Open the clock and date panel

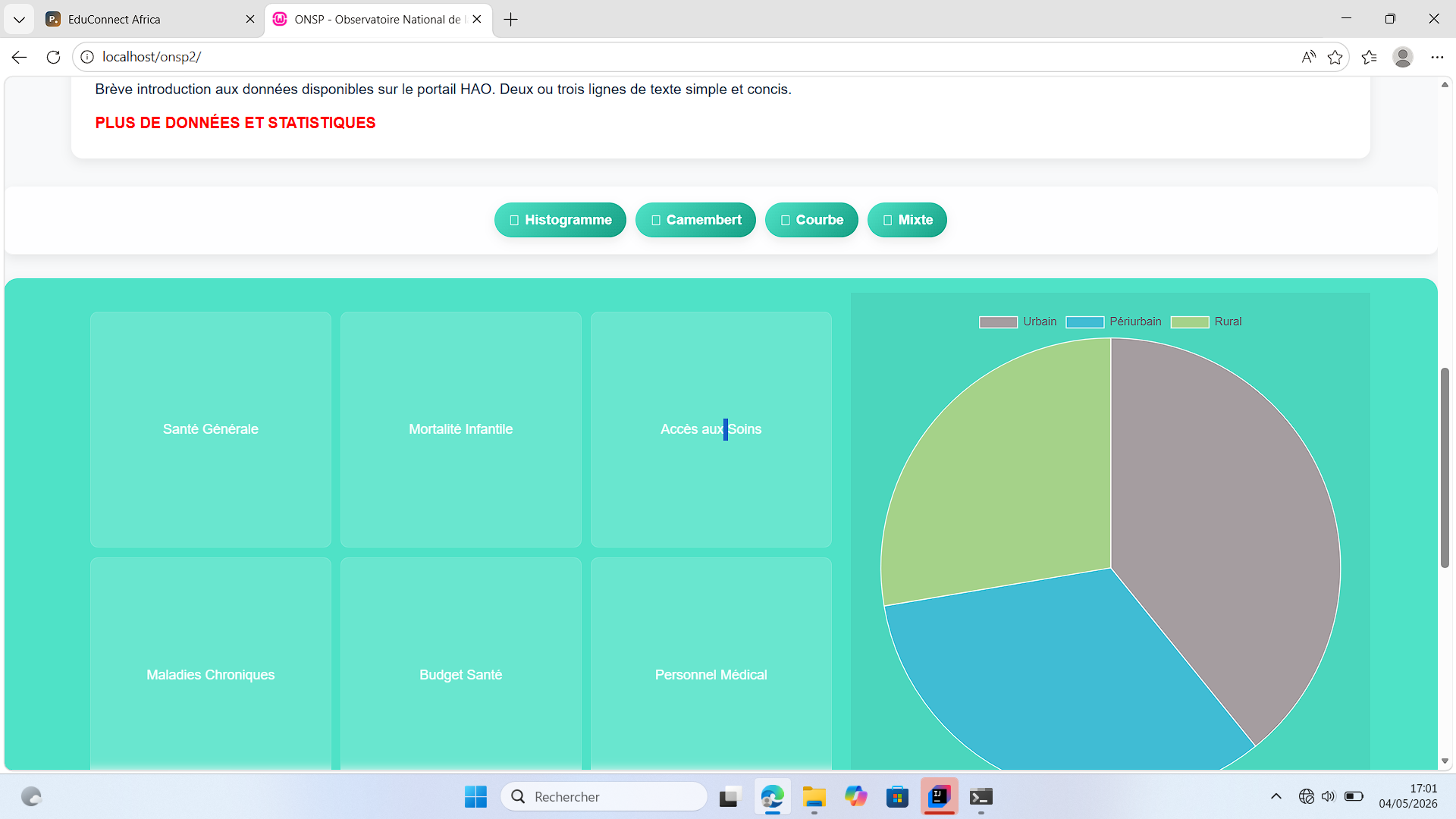1408,796
